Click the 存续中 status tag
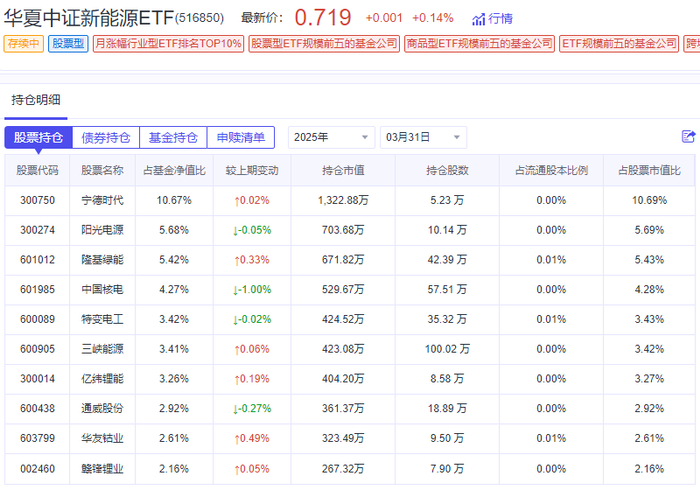Viewport: 700px width, 490px height. (x=24, y=44)
